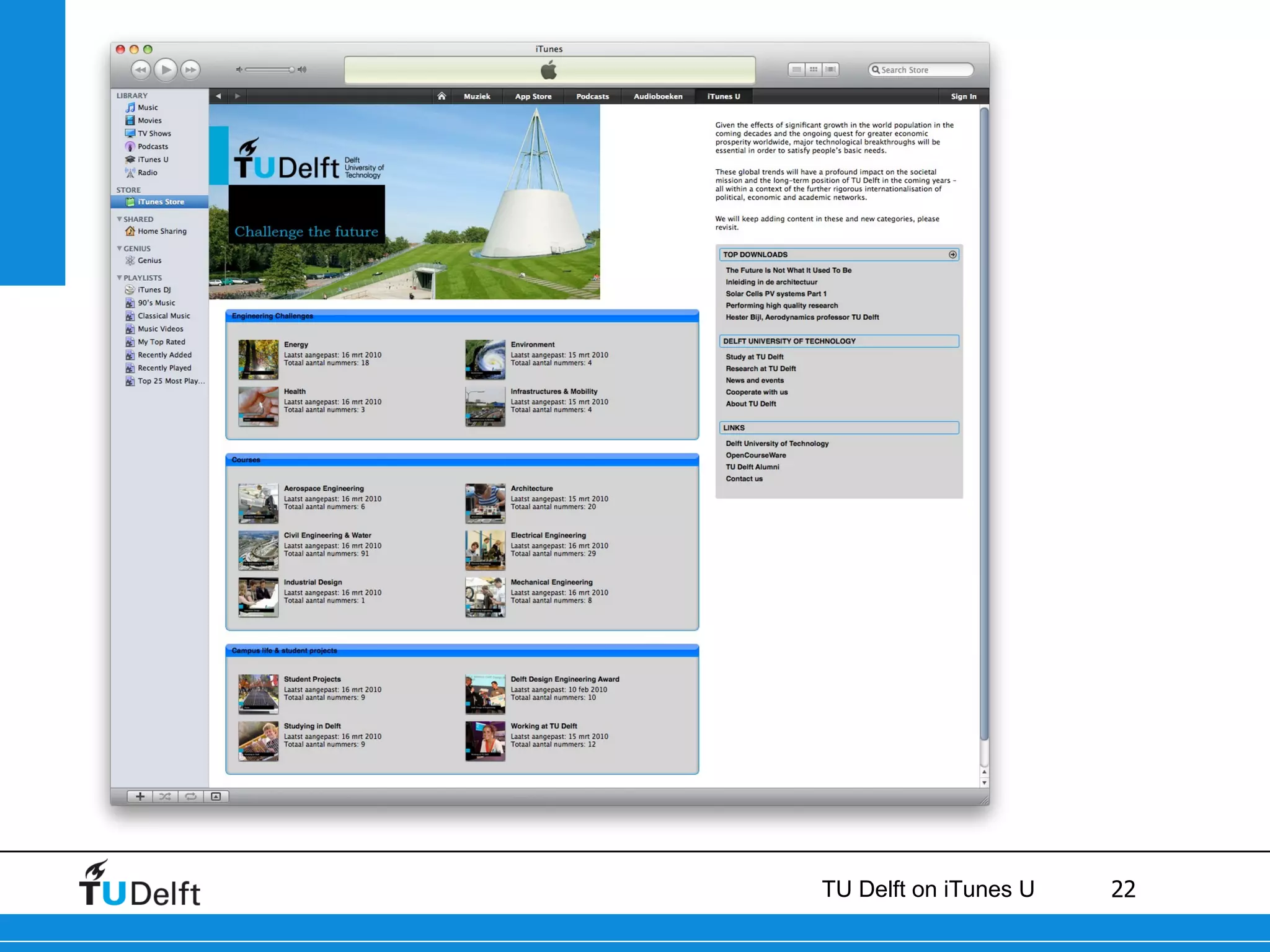Click the volume slider
This screenshot has width=1270, height=952.
(x=270, y=69)
